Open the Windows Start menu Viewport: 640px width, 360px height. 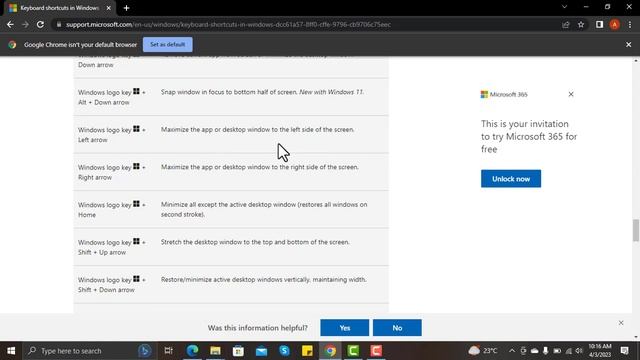pyautogui.click(x=11, y=351)
